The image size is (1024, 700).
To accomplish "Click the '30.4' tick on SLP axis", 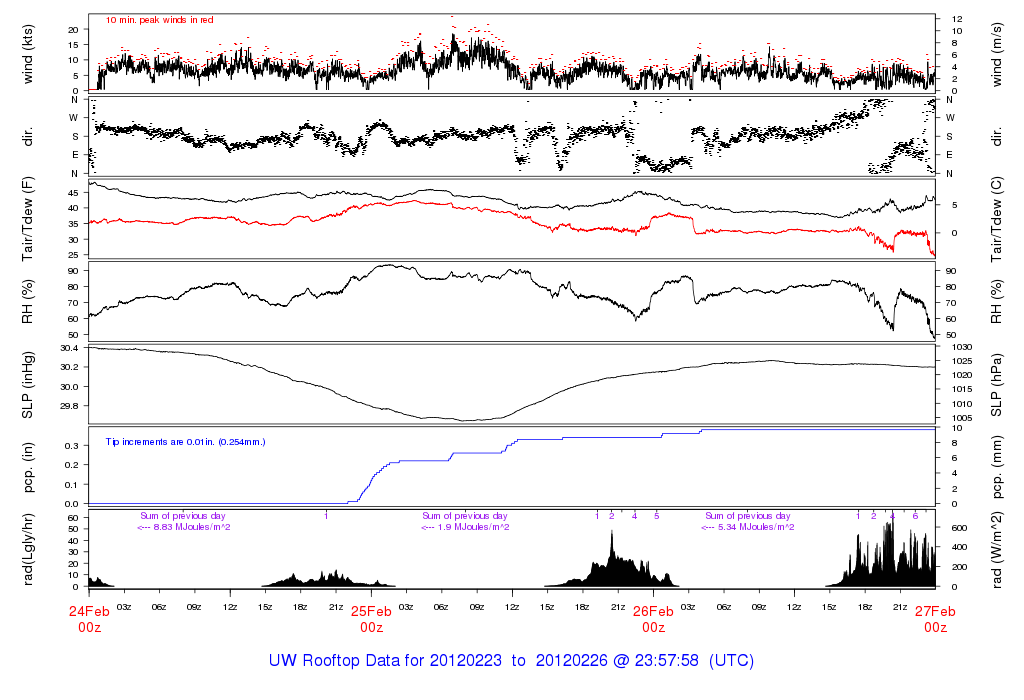I will coord(69,348).
